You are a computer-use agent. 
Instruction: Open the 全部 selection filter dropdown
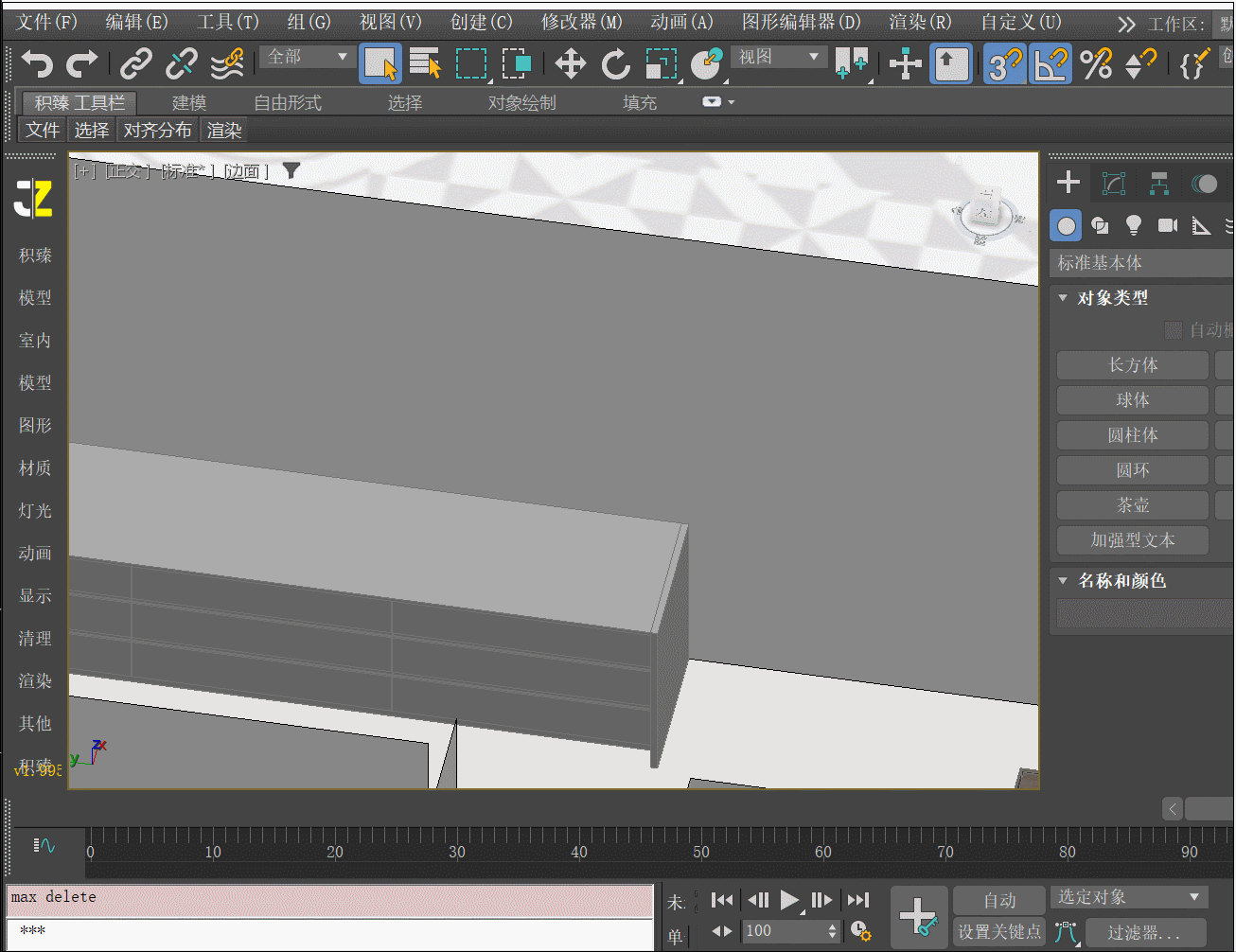308,58
